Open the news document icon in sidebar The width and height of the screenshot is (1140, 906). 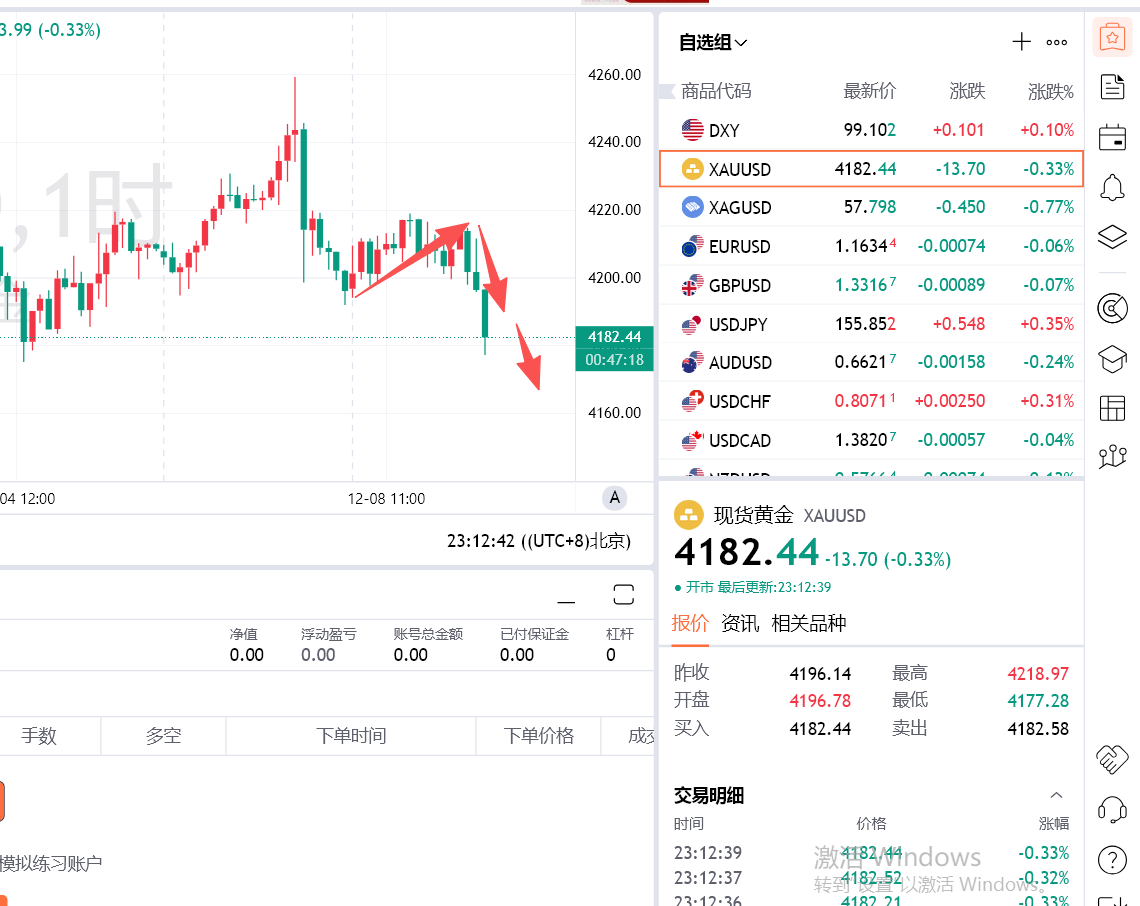[x=1112, y=87]
